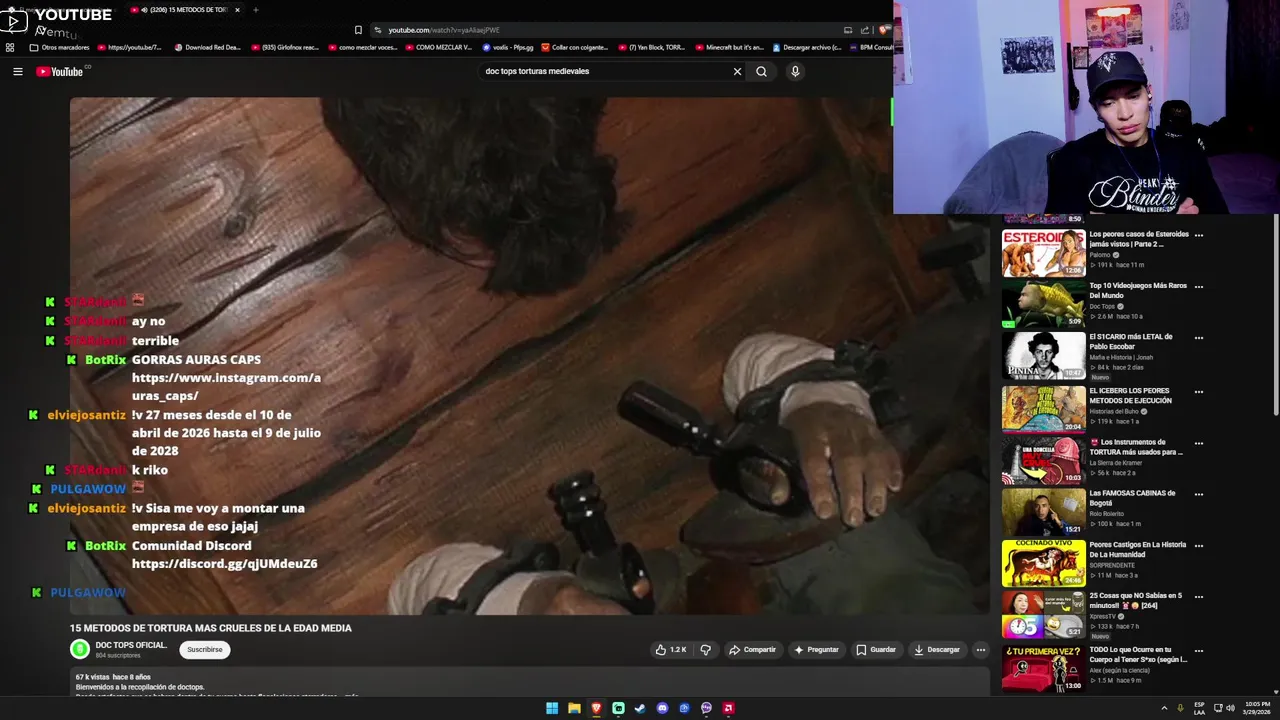The width and height of the screenshot is (1280, 720).
Task: Go to the YouTube home logo
Action: point(60,71)
